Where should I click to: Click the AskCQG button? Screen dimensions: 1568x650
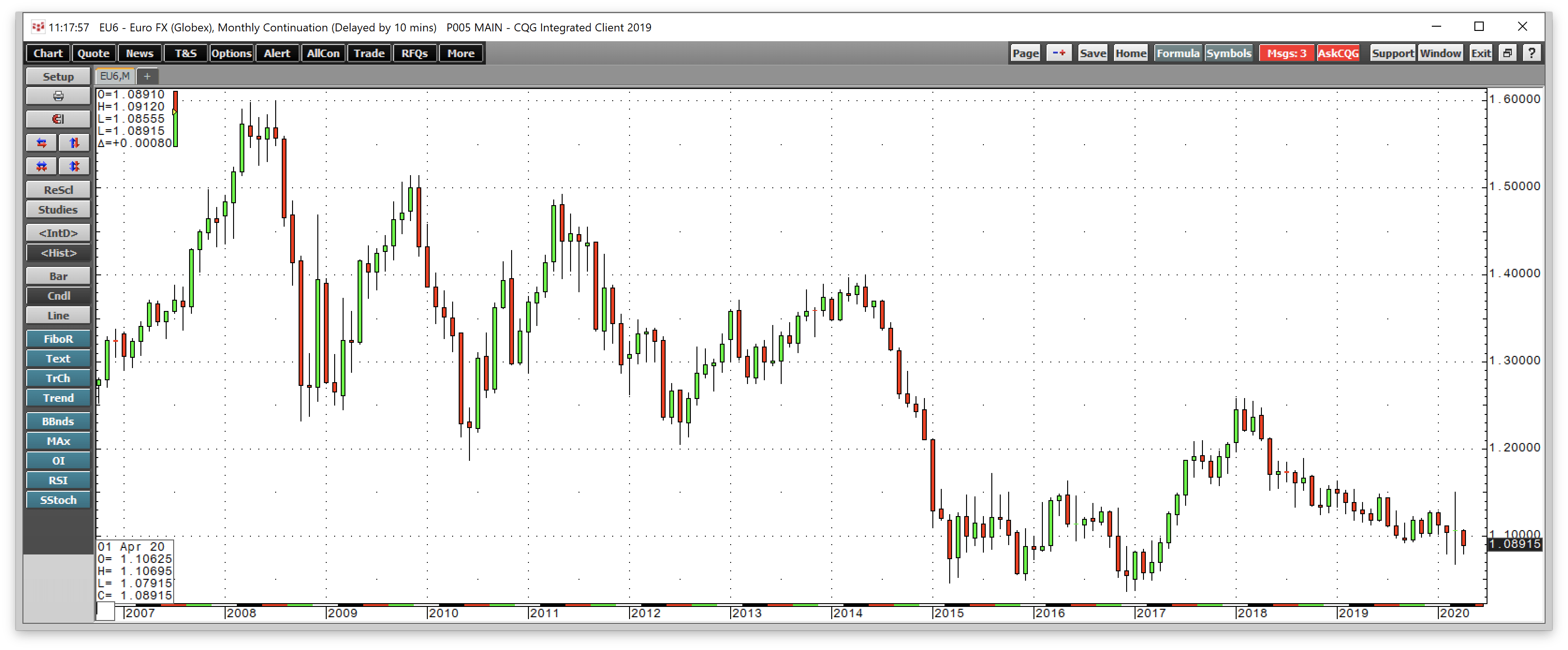tap(1338, 53)
